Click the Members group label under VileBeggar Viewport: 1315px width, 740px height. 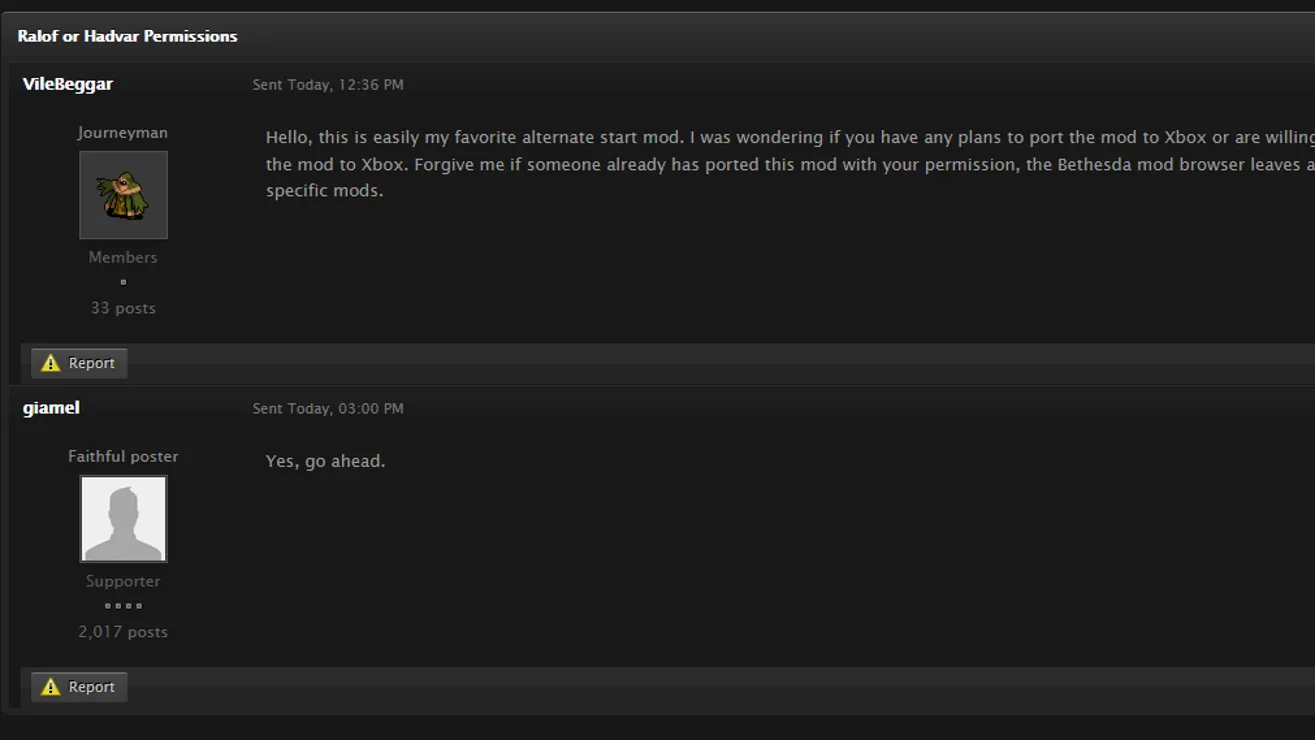123,257
